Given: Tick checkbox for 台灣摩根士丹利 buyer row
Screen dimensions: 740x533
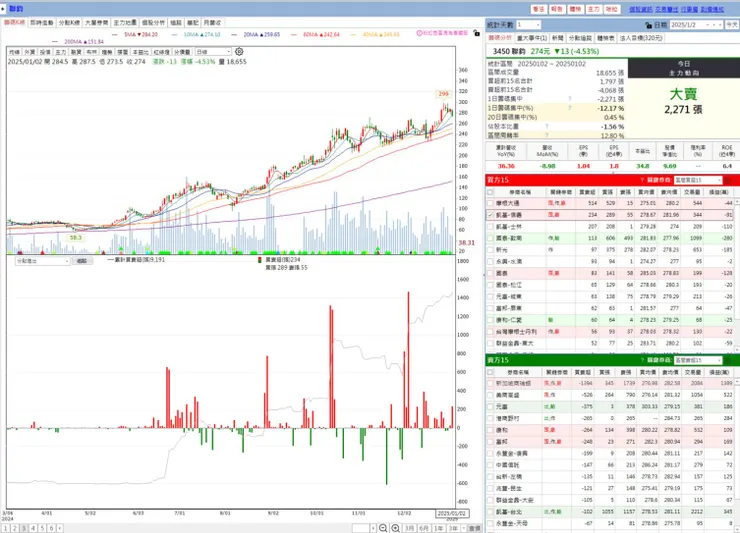Looking at the screenshot, I should click(x=490, y=331).
